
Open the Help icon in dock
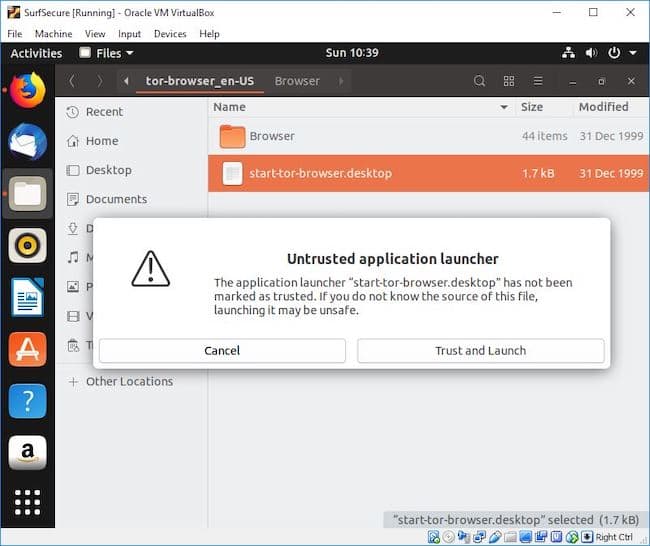(27, 401)
